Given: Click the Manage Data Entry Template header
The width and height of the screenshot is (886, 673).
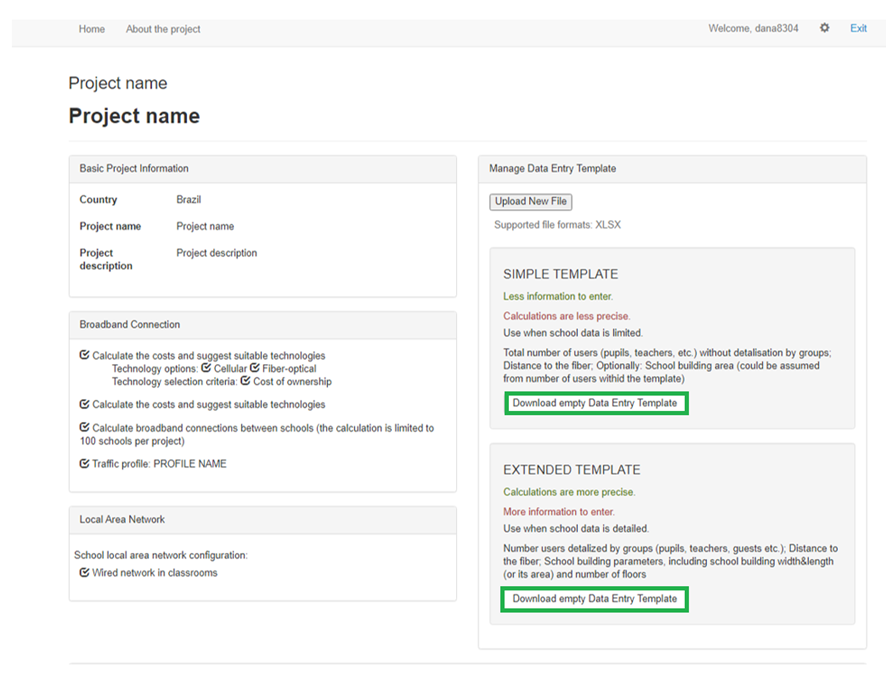Looking at the screenshot, I should pos(552,169).
